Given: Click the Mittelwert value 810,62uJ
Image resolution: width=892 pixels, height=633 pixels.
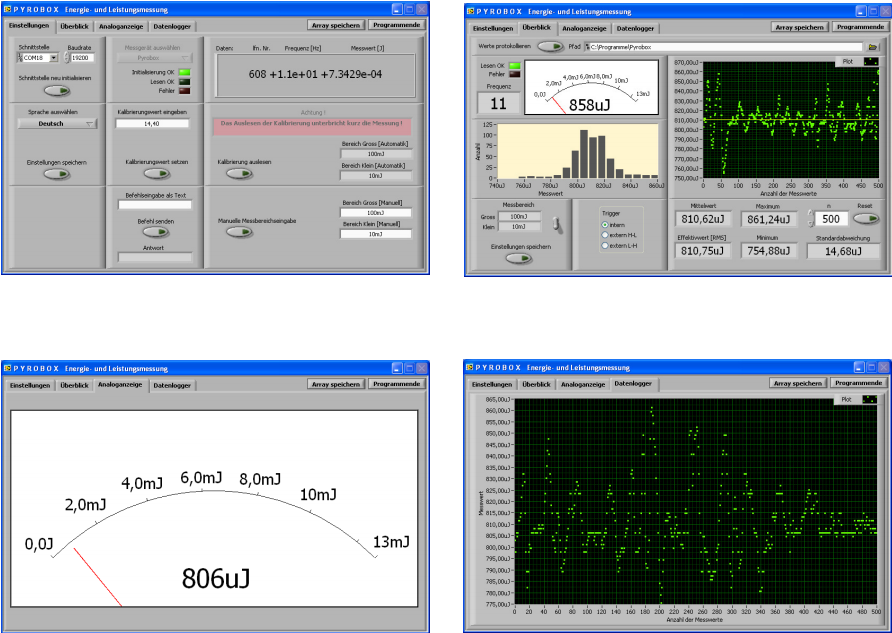Looking at the screenshot, I should (x=703, y=219).
